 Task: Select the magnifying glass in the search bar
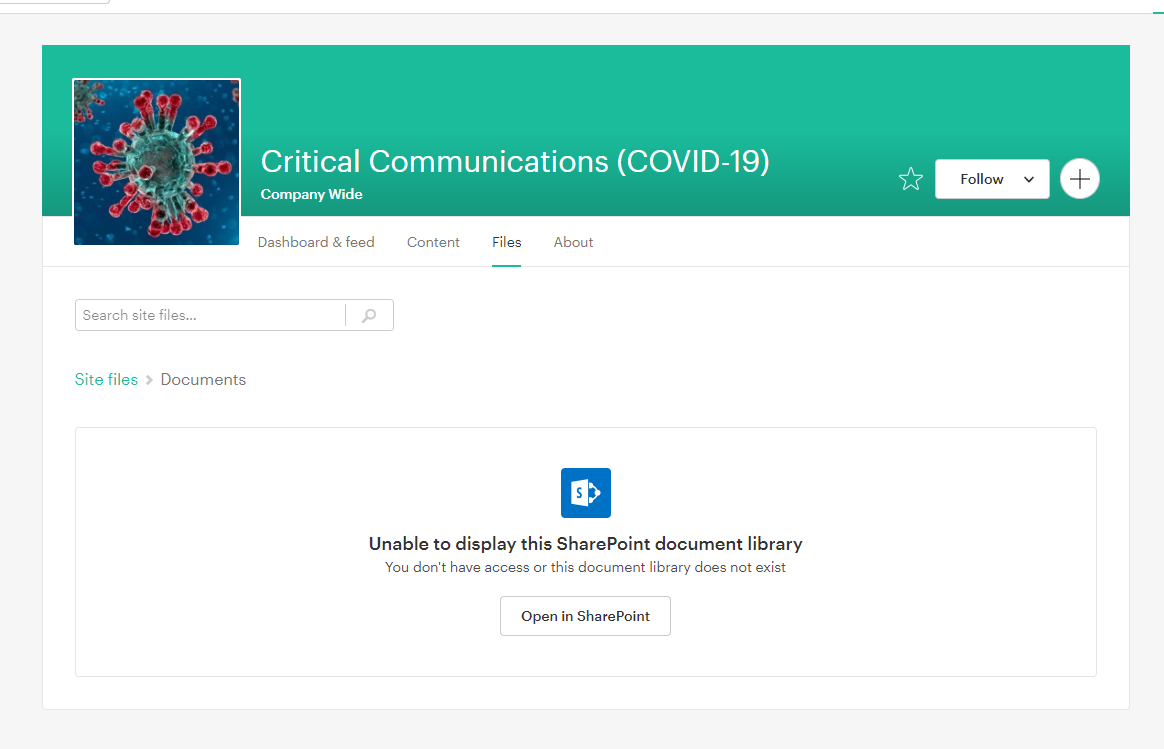click(x=369, y=314)
